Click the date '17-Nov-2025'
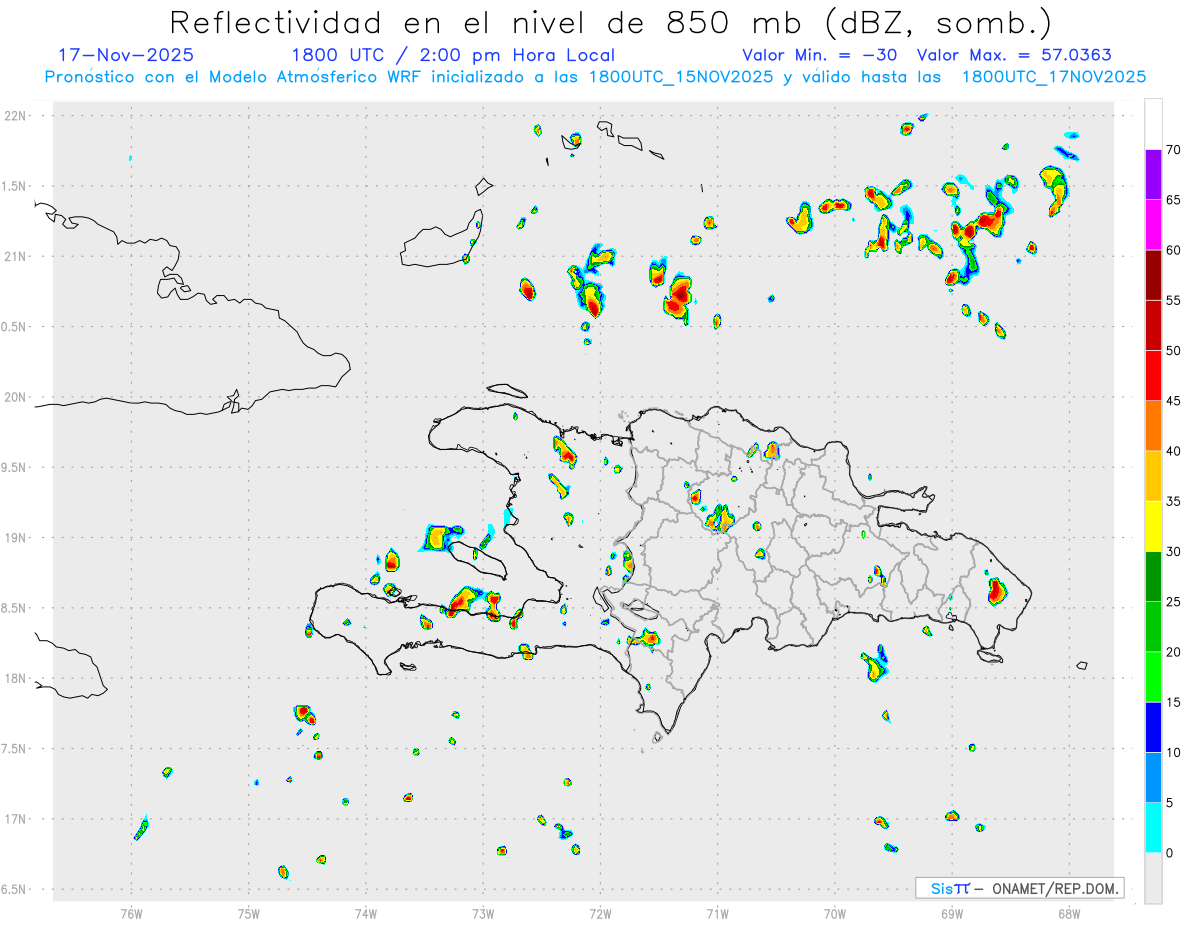 click(127, 55)
